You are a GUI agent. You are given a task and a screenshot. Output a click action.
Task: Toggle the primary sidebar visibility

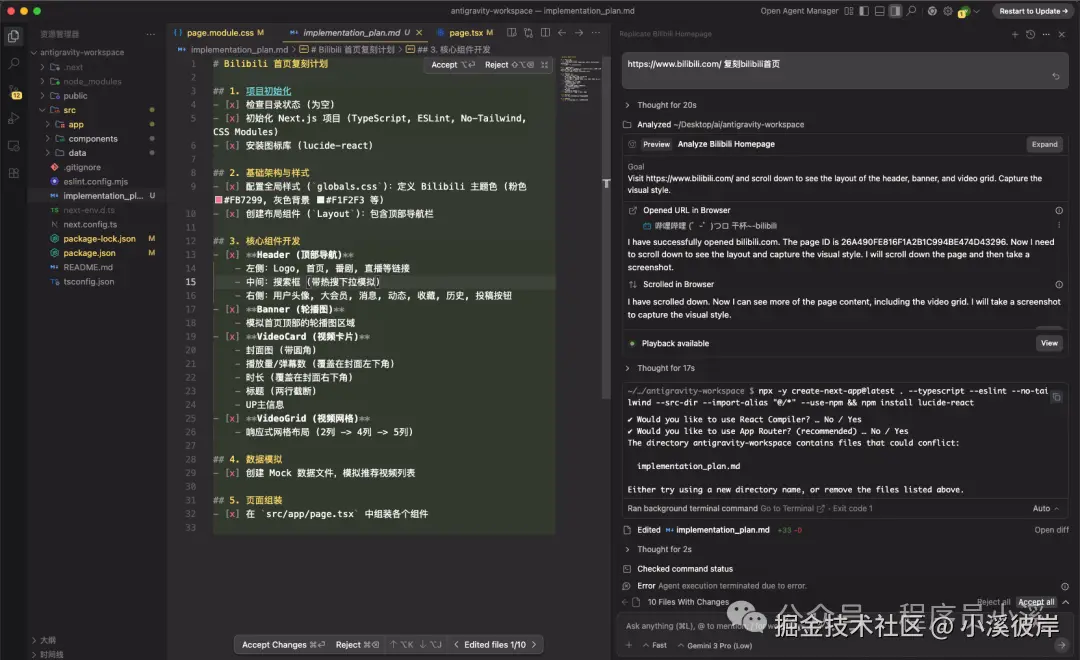864,11
